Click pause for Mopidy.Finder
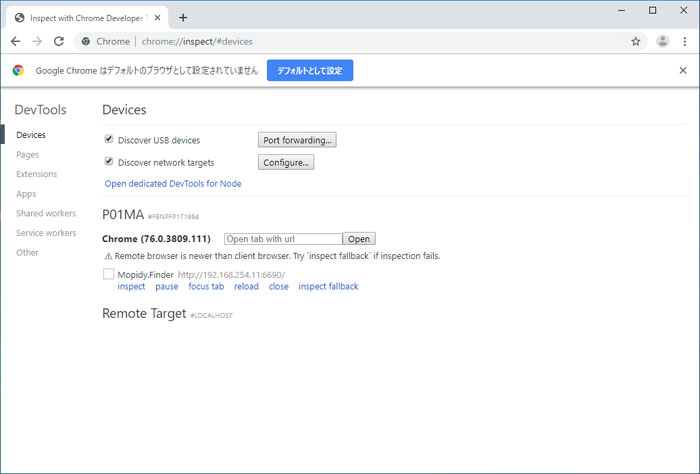 pos(167,287)
